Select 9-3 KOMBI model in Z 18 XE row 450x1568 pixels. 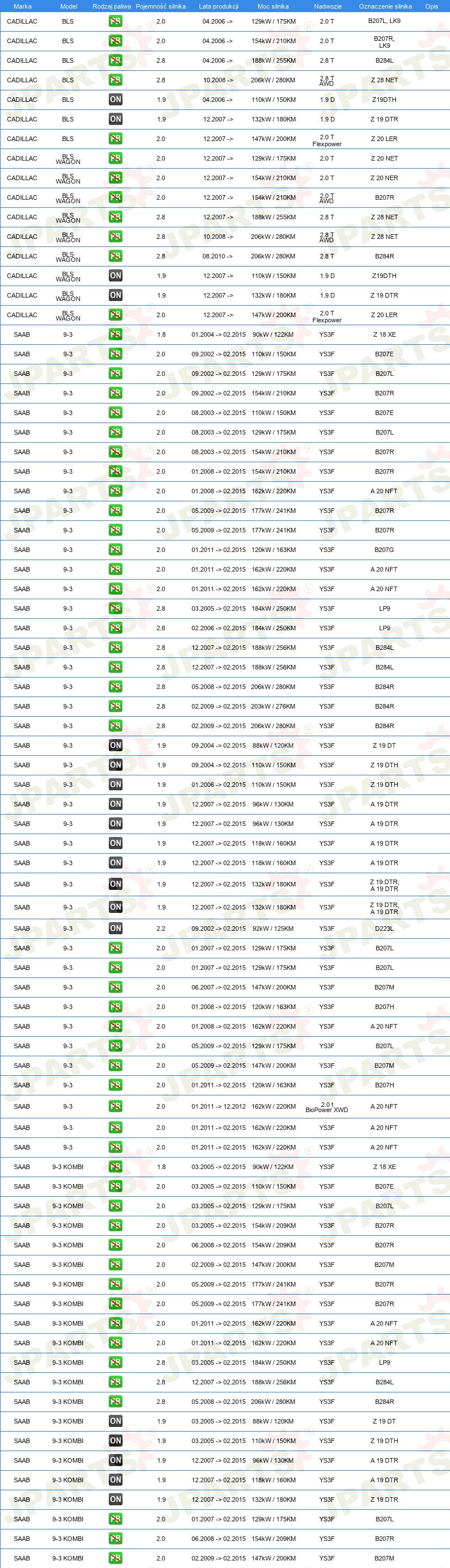(67, 1167)
